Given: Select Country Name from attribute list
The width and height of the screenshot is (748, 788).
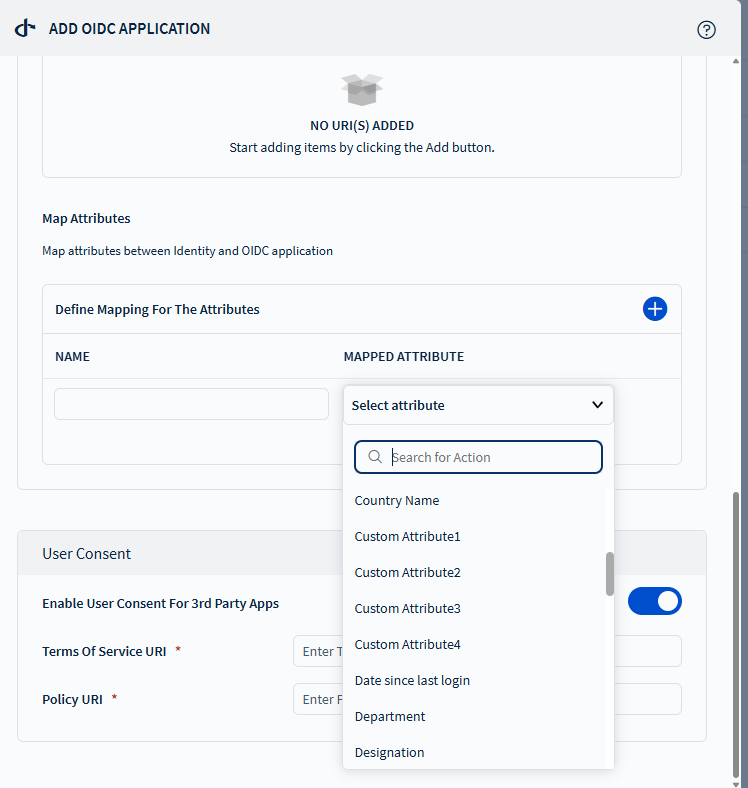Looking at the screenshot, I should pyautogui.click(x=397, y=501).
